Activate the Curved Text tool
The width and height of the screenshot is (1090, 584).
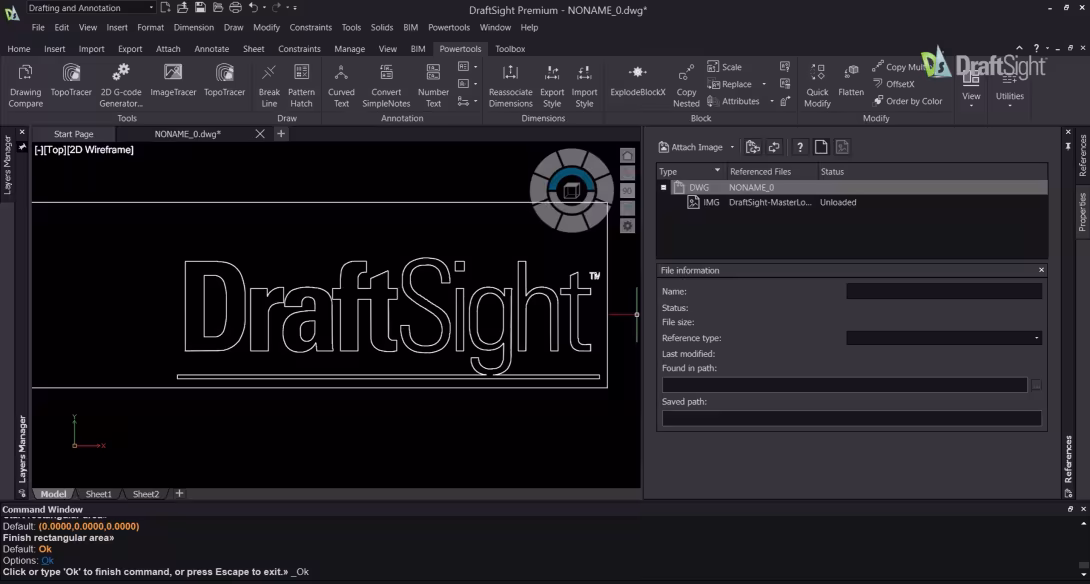(341, 86)
